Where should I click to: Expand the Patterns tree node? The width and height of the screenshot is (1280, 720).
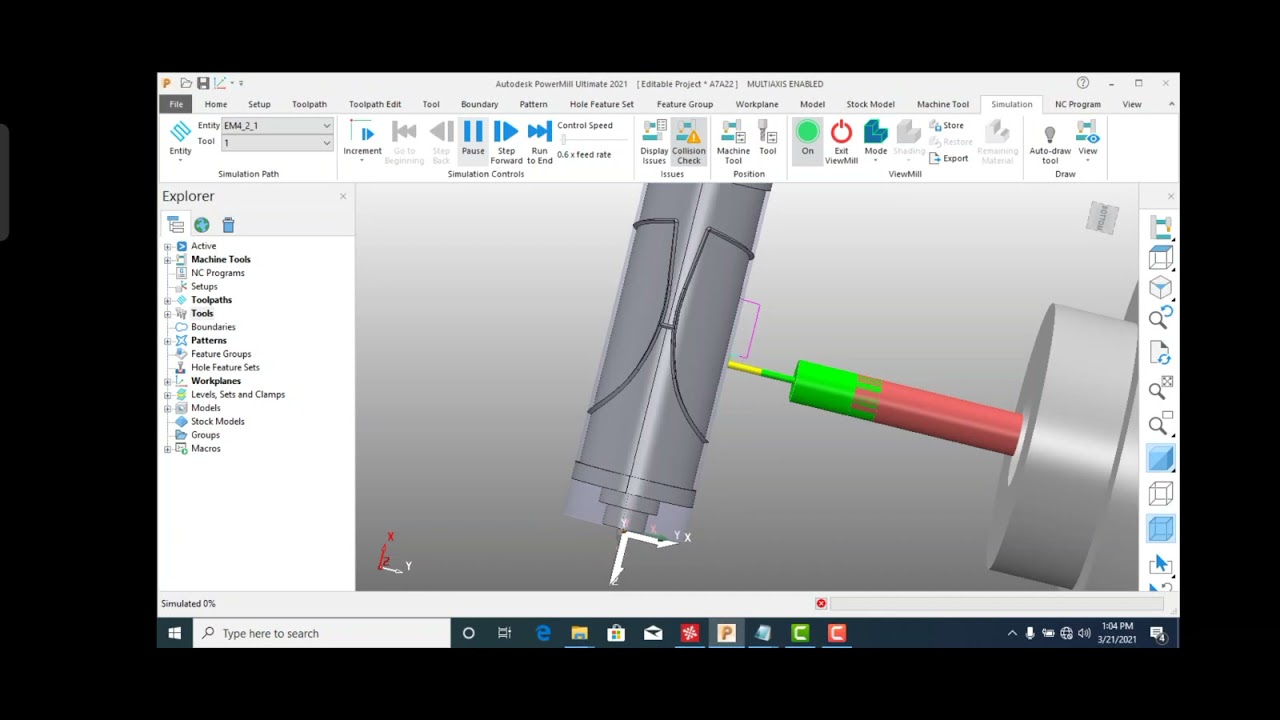point(168,341)
